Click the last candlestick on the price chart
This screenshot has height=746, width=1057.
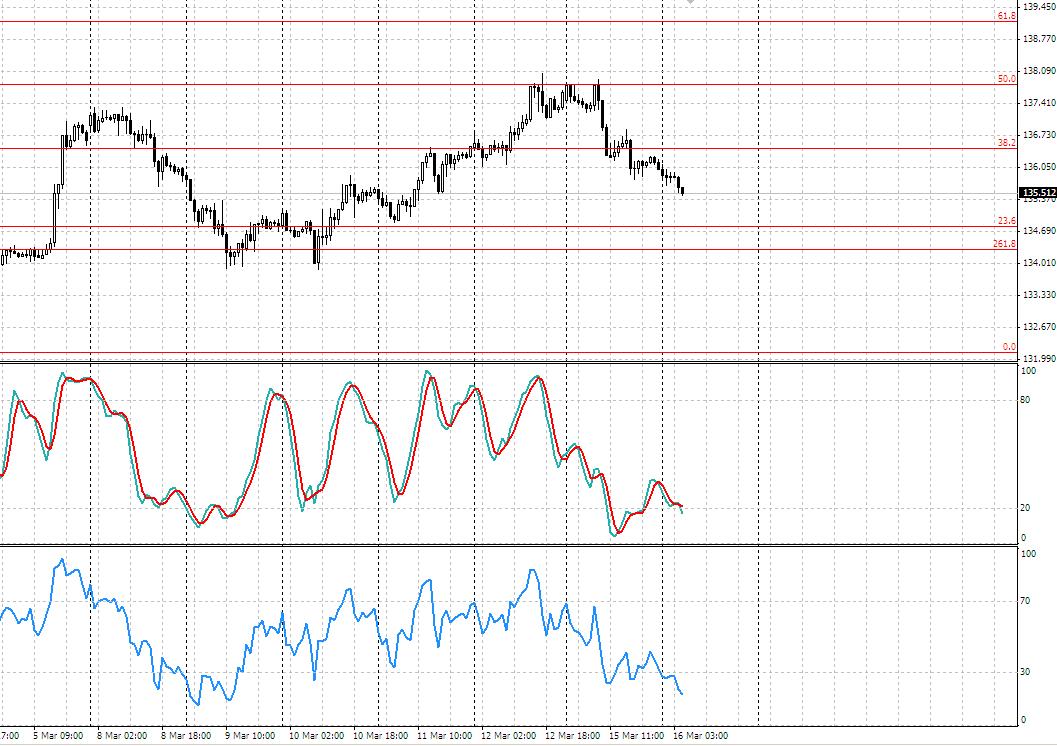pos(682,190)
